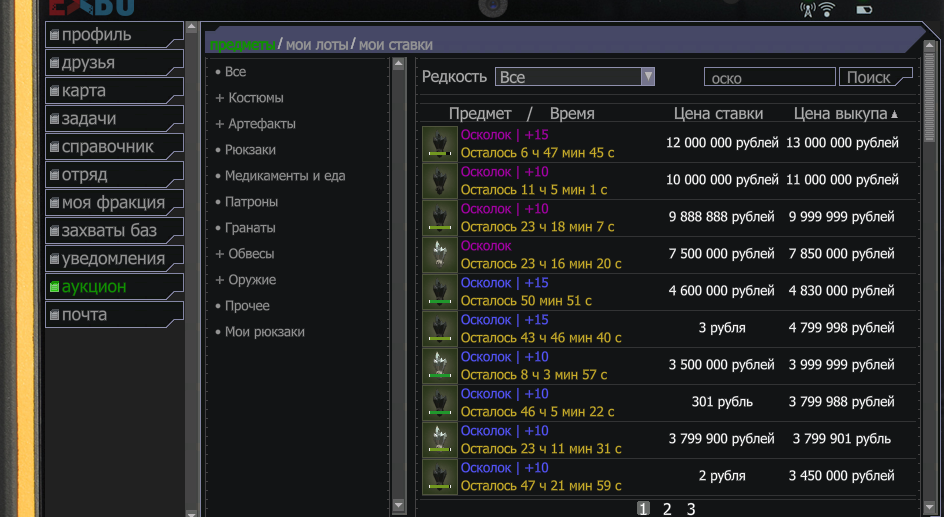Click the 3 рубля bid price
Viewport: 944px width, 517px height.
(722, 328)
